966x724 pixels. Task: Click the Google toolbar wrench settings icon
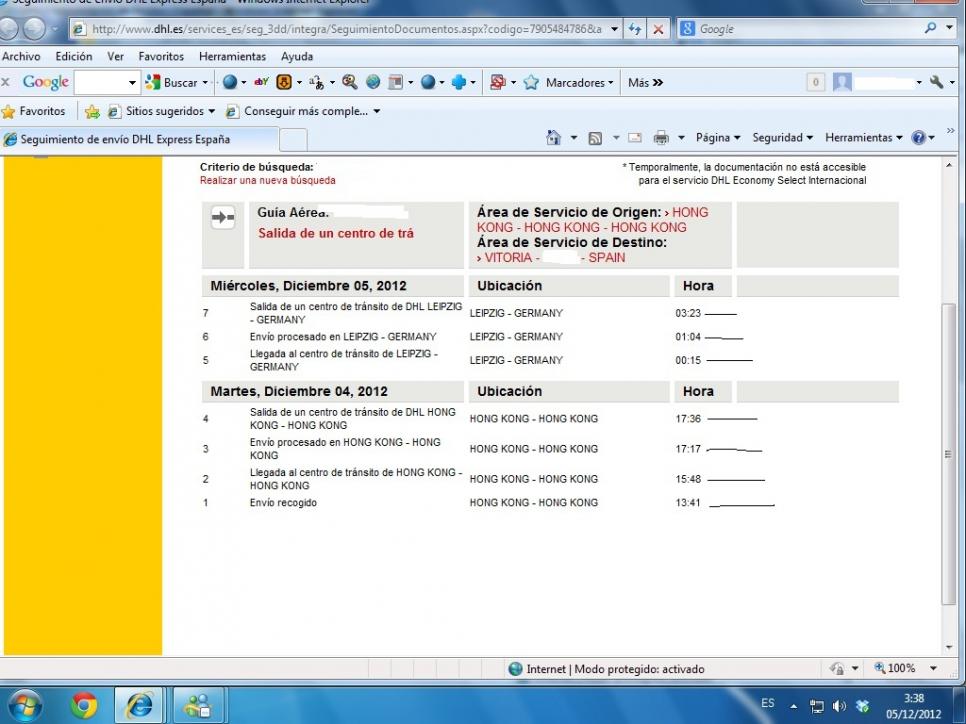936,81
